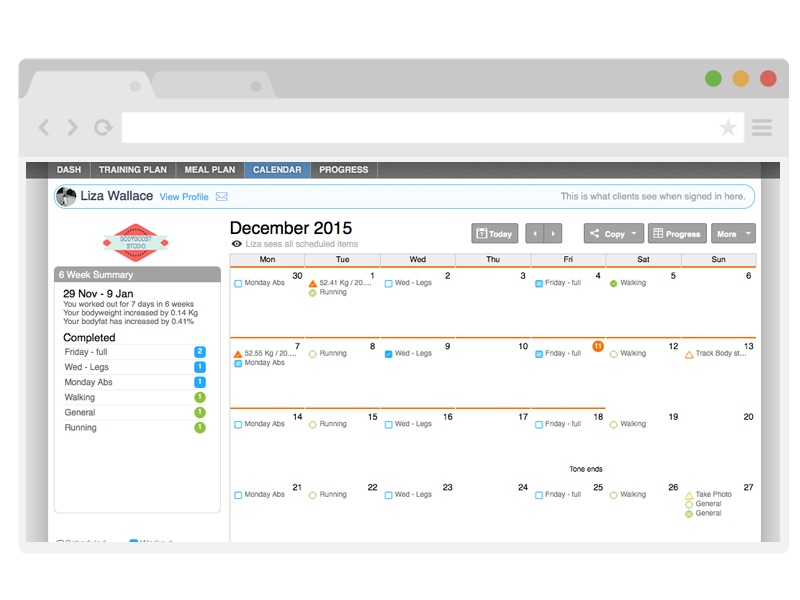Viewport: 800px width, 600px height.
Task: Click the eye icon under December 2015
Action: [x=236, y=244]
